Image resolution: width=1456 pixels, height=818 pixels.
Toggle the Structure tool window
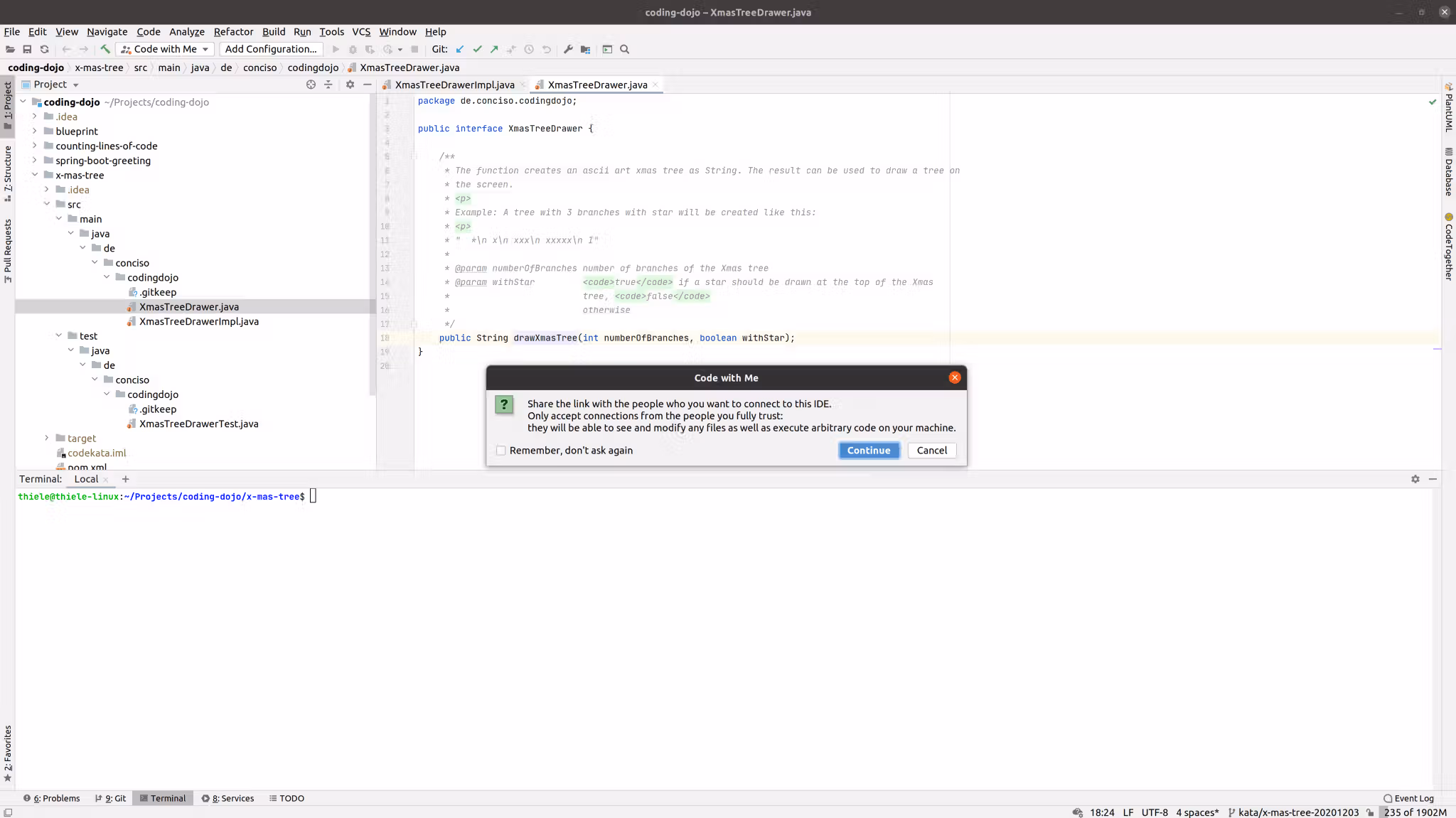8,172
